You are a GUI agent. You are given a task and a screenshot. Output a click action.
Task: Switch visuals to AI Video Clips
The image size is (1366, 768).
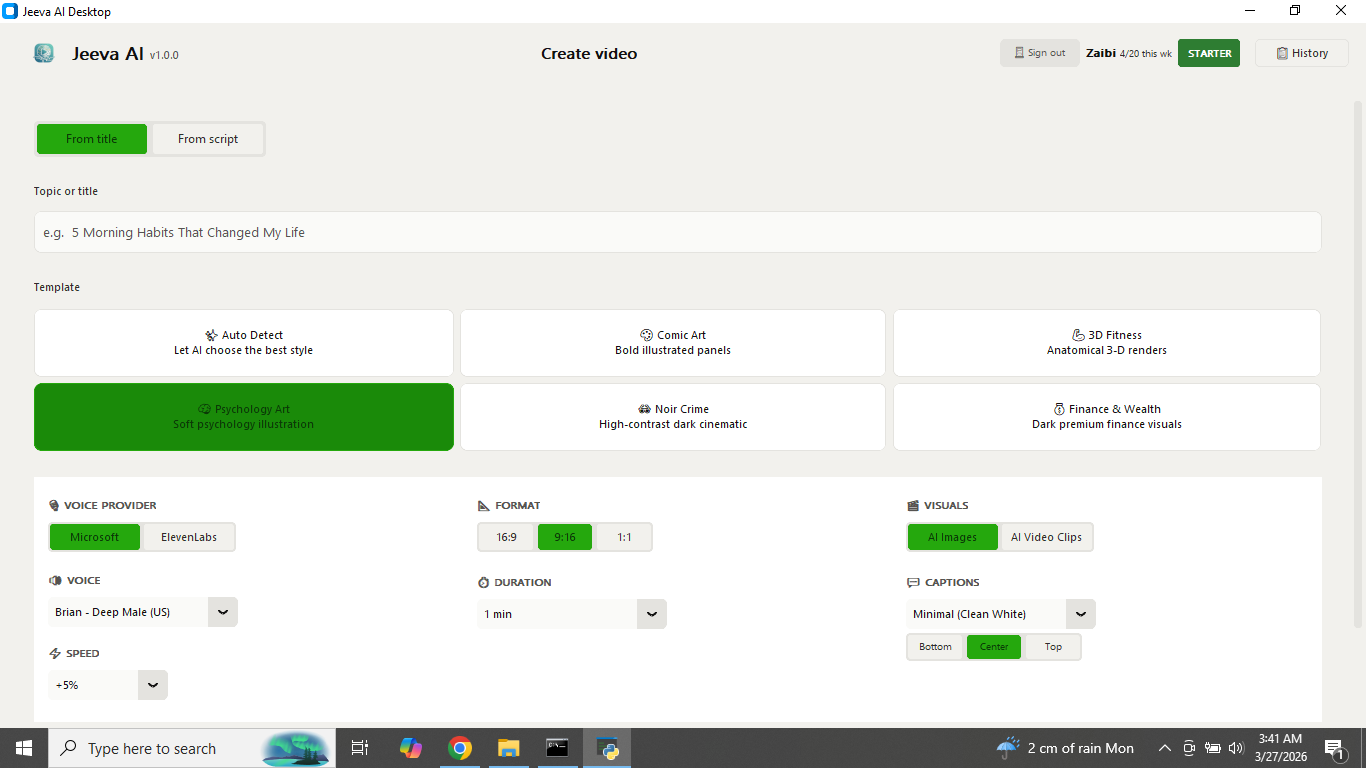[x=1046, y=537]
